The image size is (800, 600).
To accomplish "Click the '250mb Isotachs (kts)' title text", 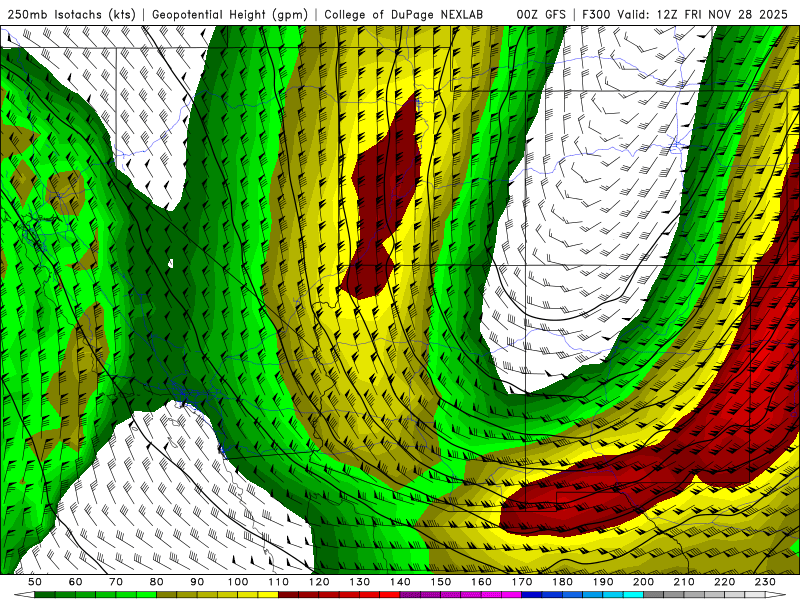I will pos(71,14).
